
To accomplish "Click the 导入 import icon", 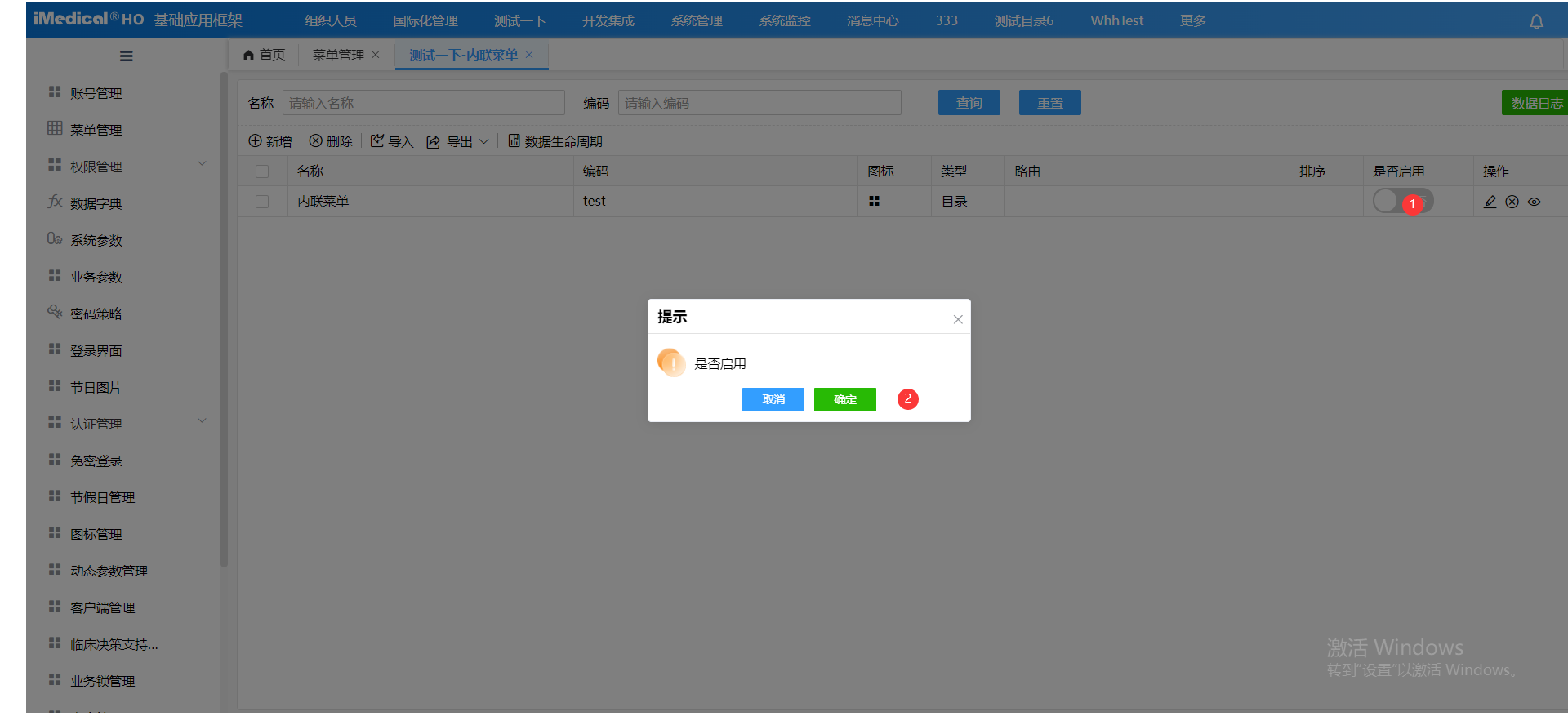I will [x=377, y=141].
